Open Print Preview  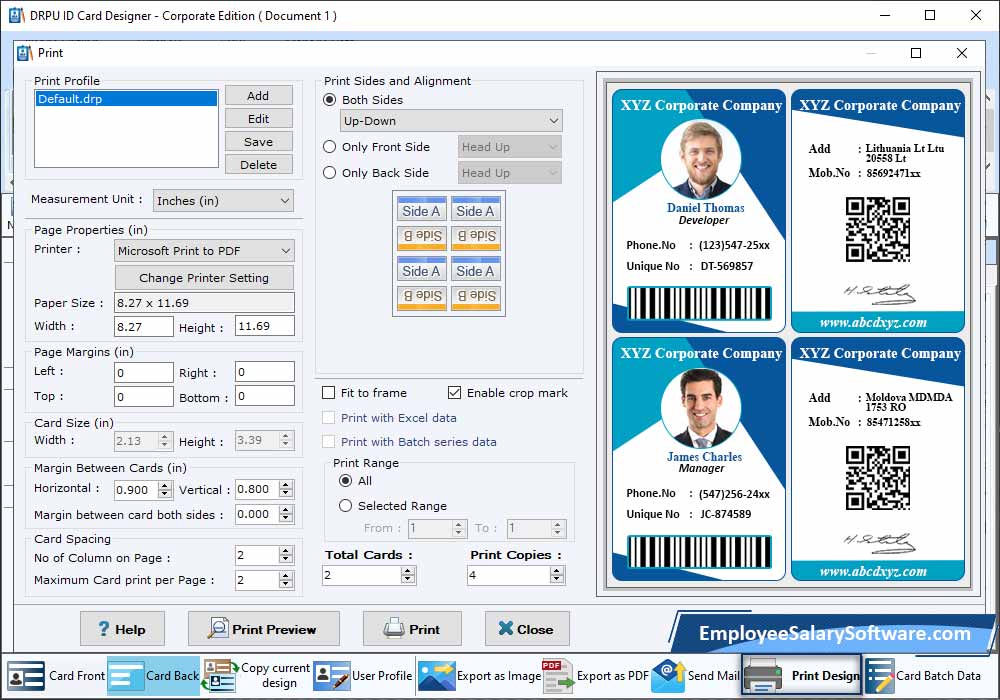coord(263,629)
